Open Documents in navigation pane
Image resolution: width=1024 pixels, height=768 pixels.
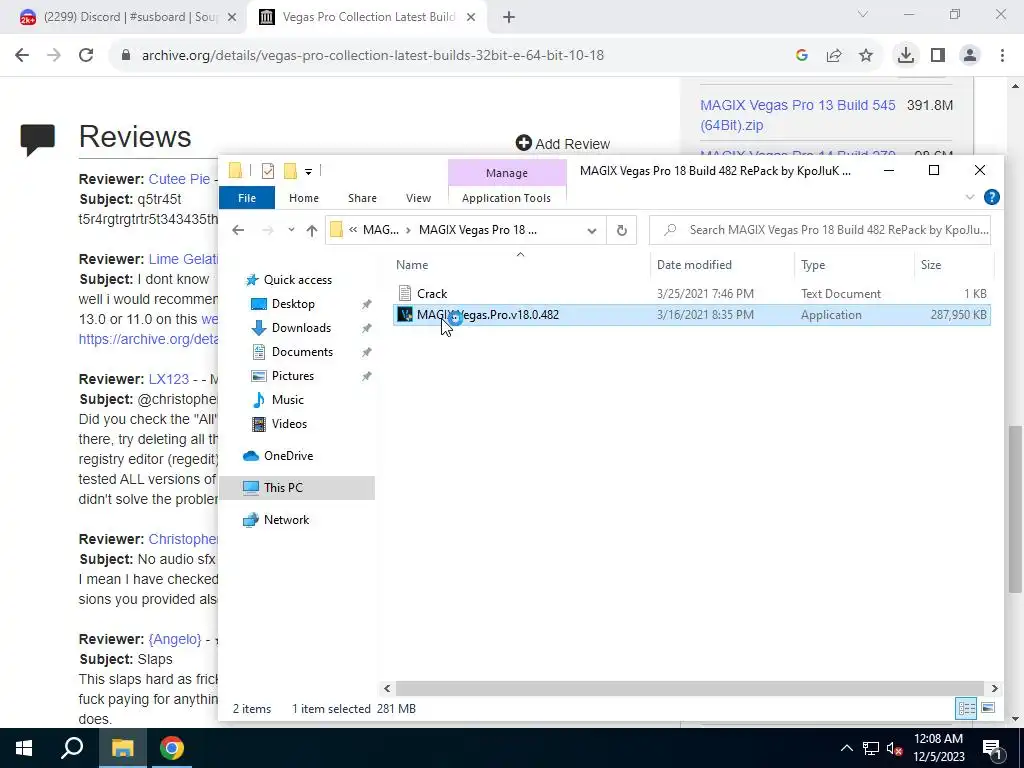click(302, 352)
